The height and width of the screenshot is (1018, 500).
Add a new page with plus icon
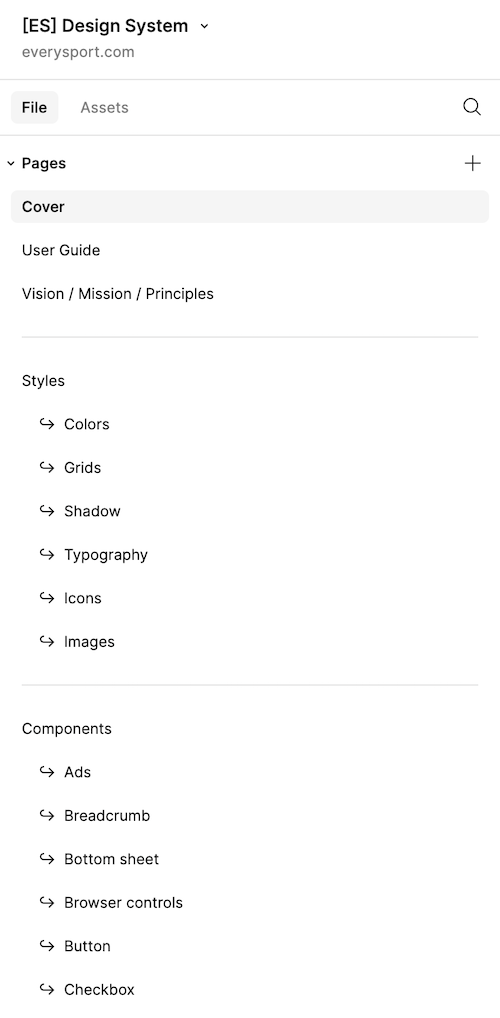[x=473, y=163]
